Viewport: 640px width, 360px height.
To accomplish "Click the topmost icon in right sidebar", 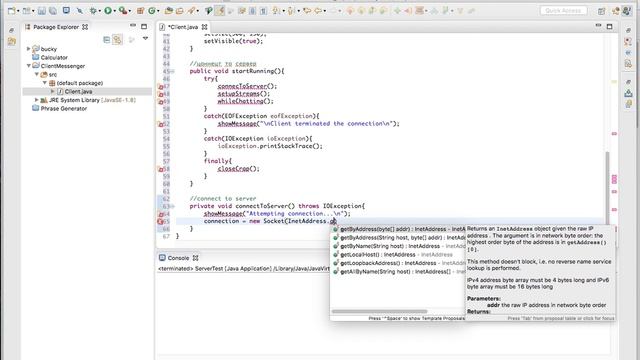I will tap(628, 31).
